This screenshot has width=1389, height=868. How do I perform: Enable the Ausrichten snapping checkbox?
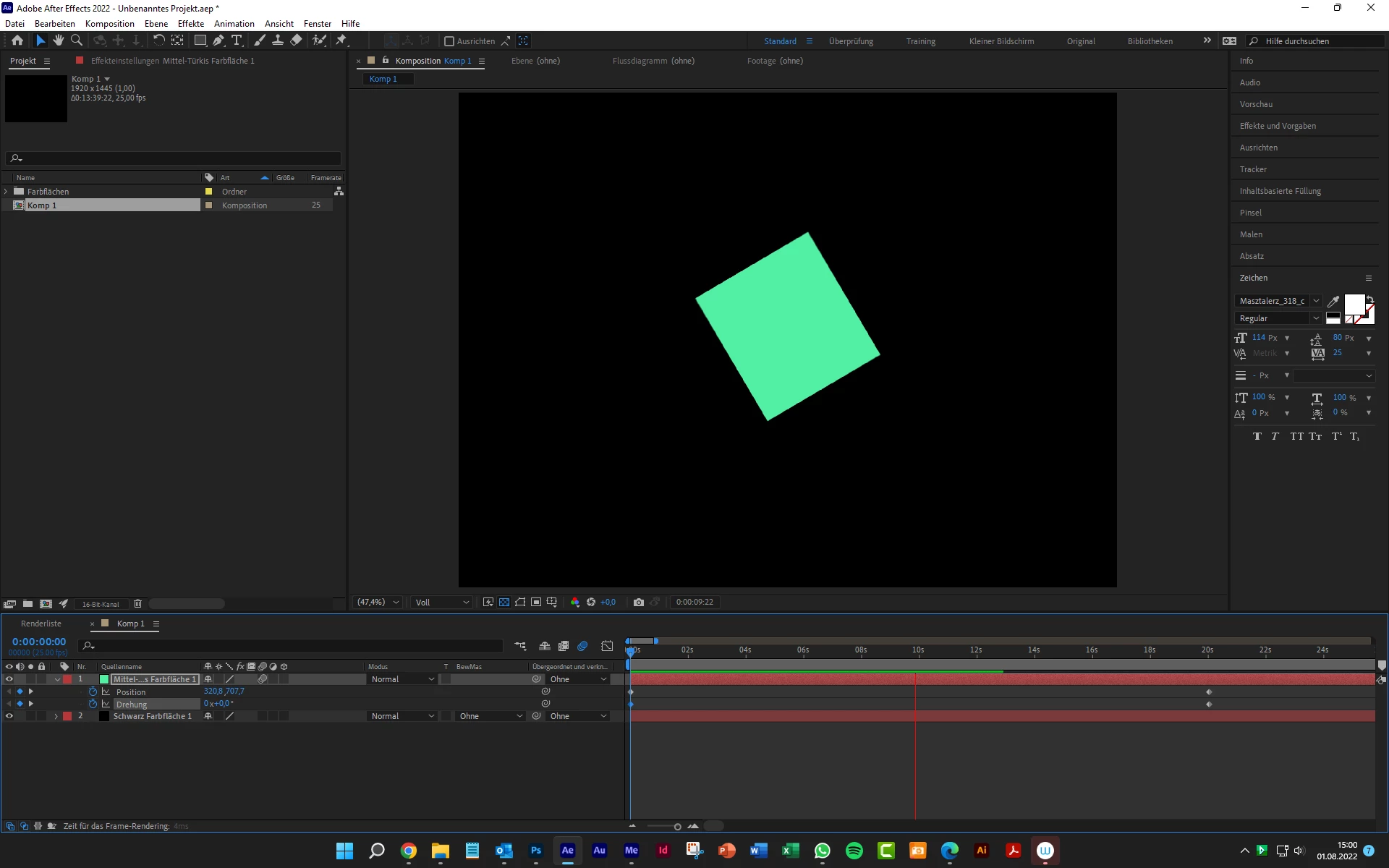449,41
